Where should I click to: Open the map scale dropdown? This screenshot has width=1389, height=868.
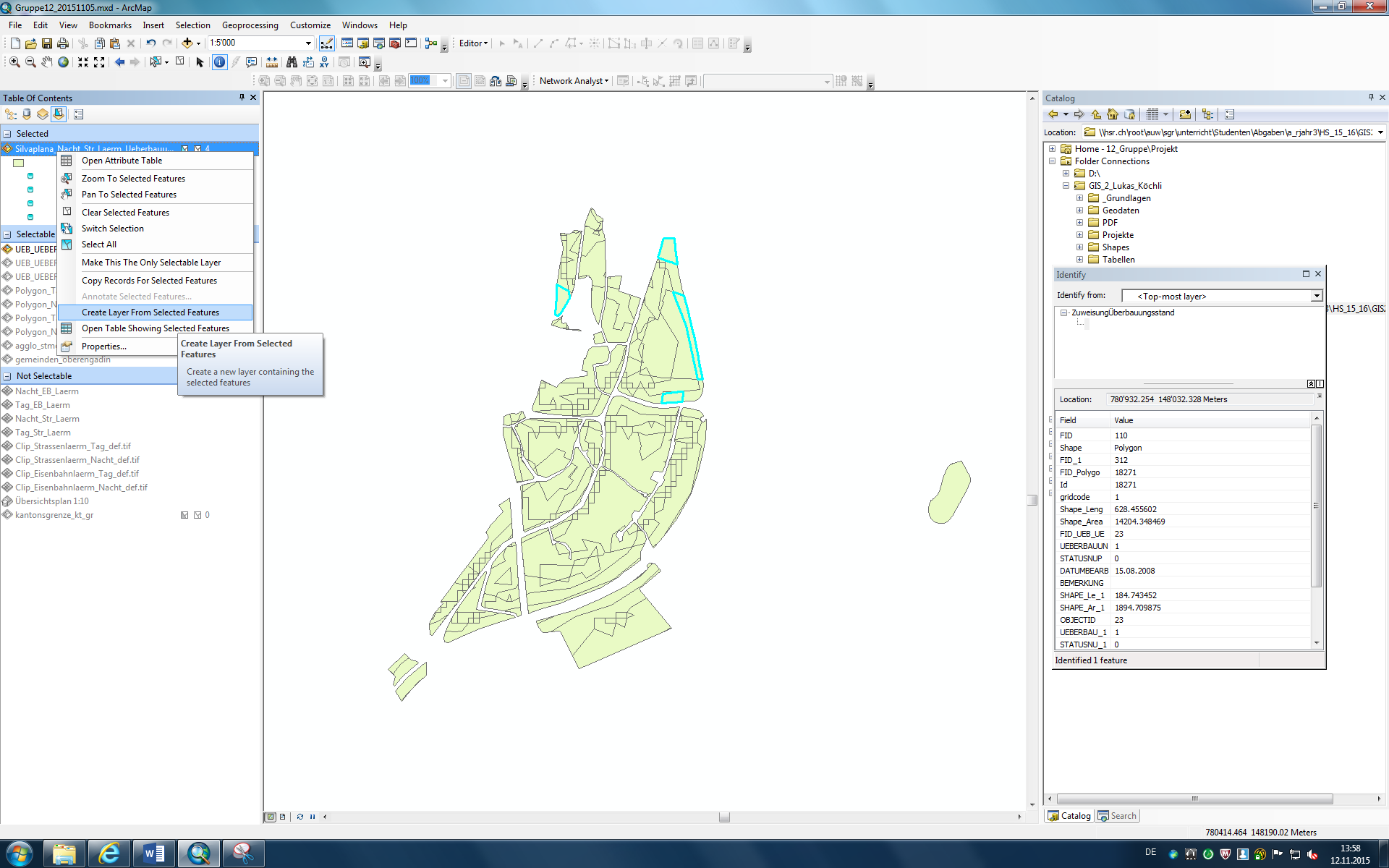[x=308, y=43]
